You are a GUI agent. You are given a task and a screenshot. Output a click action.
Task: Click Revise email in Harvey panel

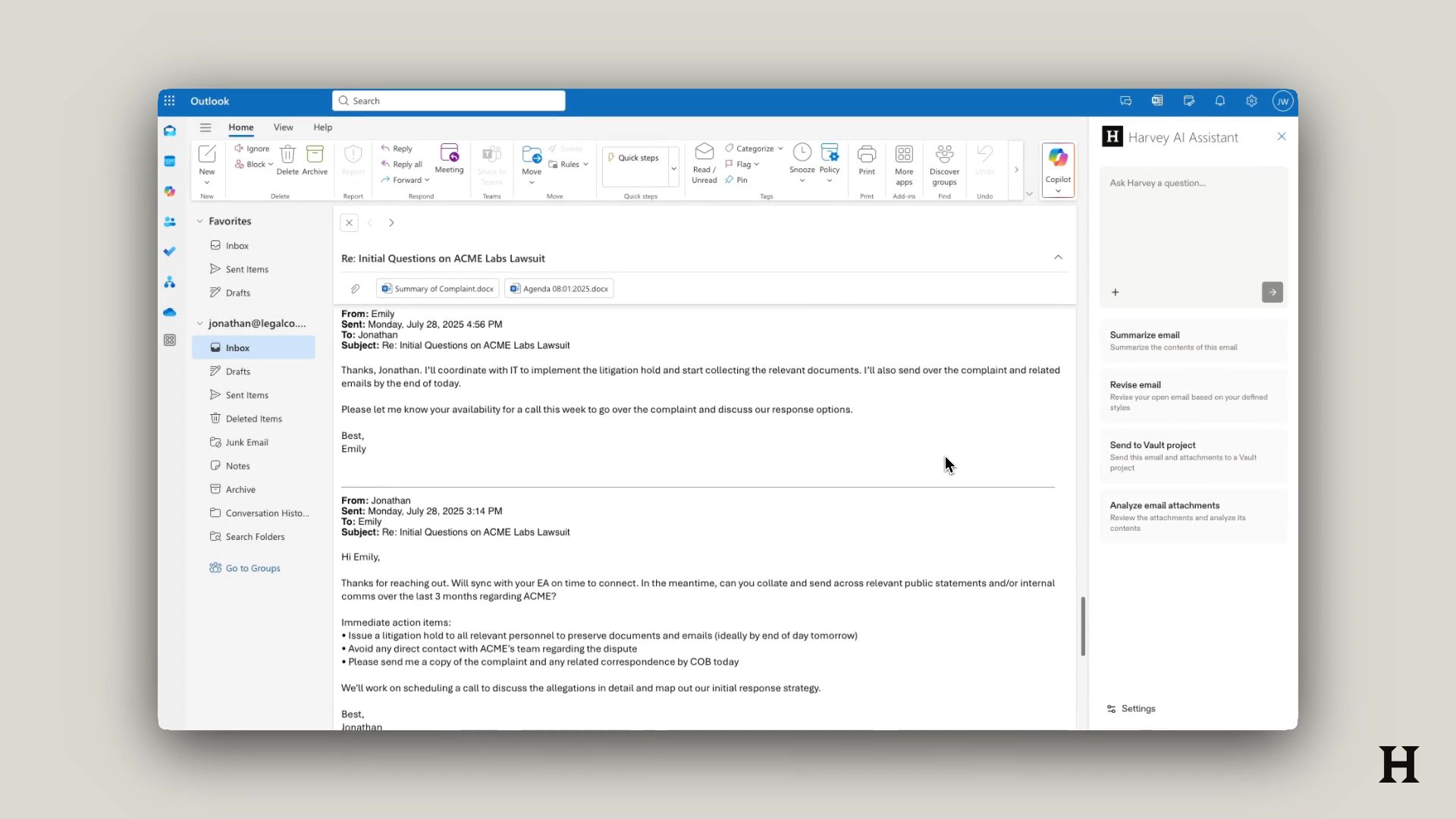(1194, 396)
